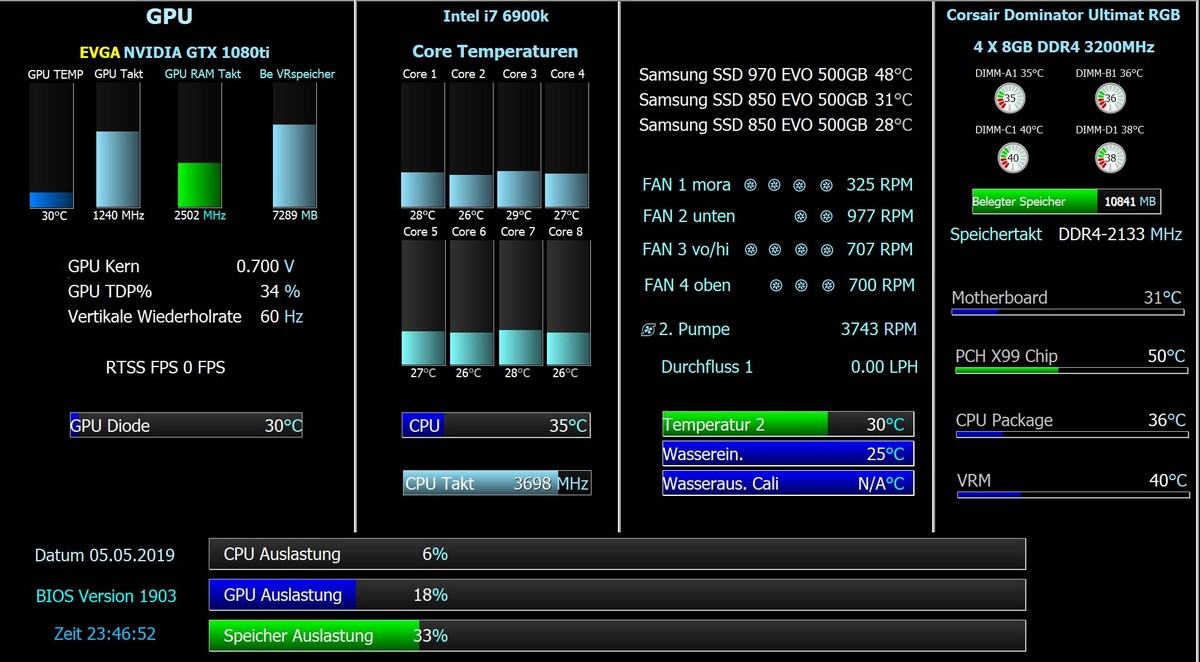
Task: Select the Samsung SSD 970 EVO row
Action: point(776,75)
